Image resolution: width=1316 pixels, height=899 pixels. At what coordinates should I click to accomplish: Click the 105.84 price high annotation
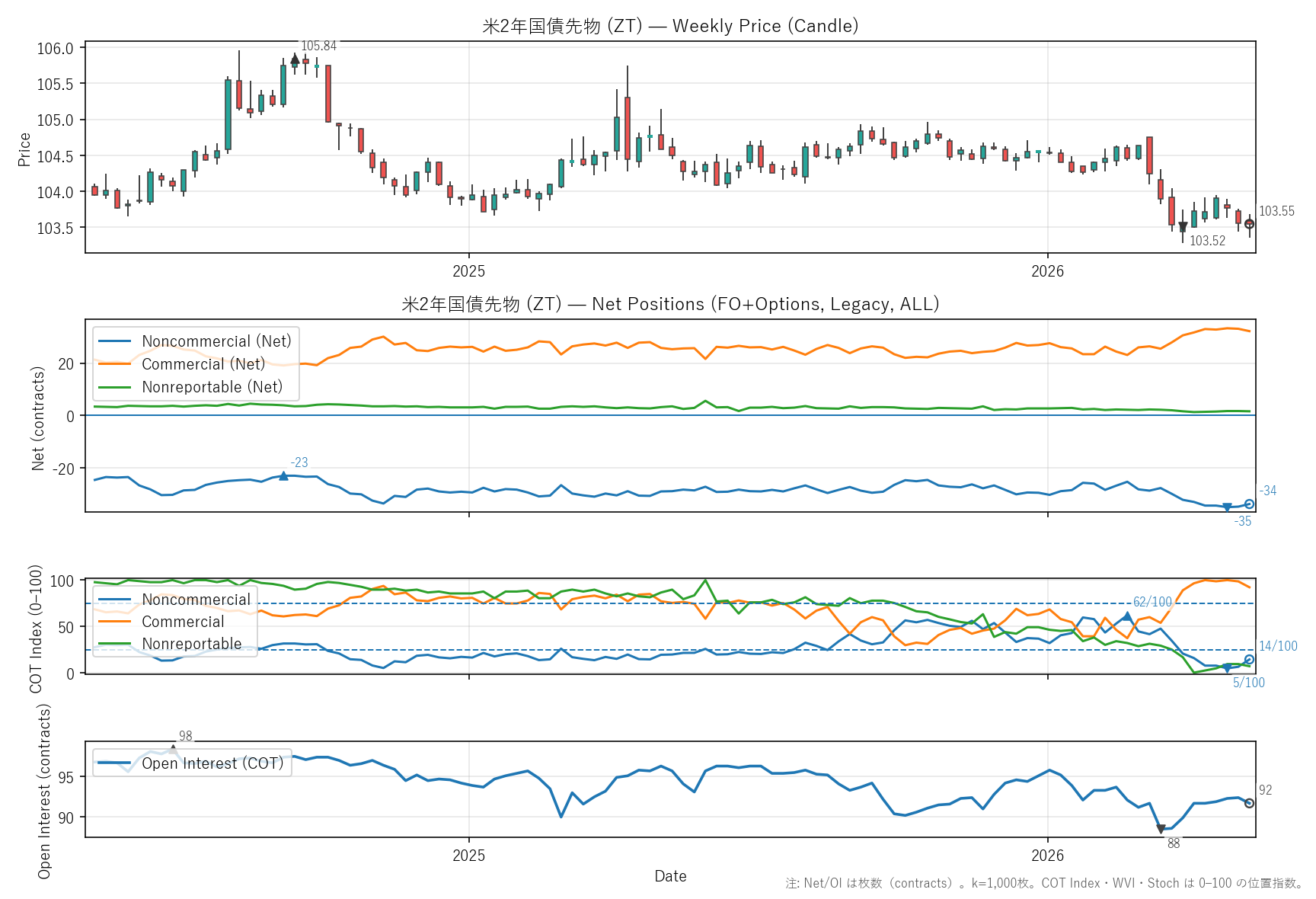tap(319, 46)
